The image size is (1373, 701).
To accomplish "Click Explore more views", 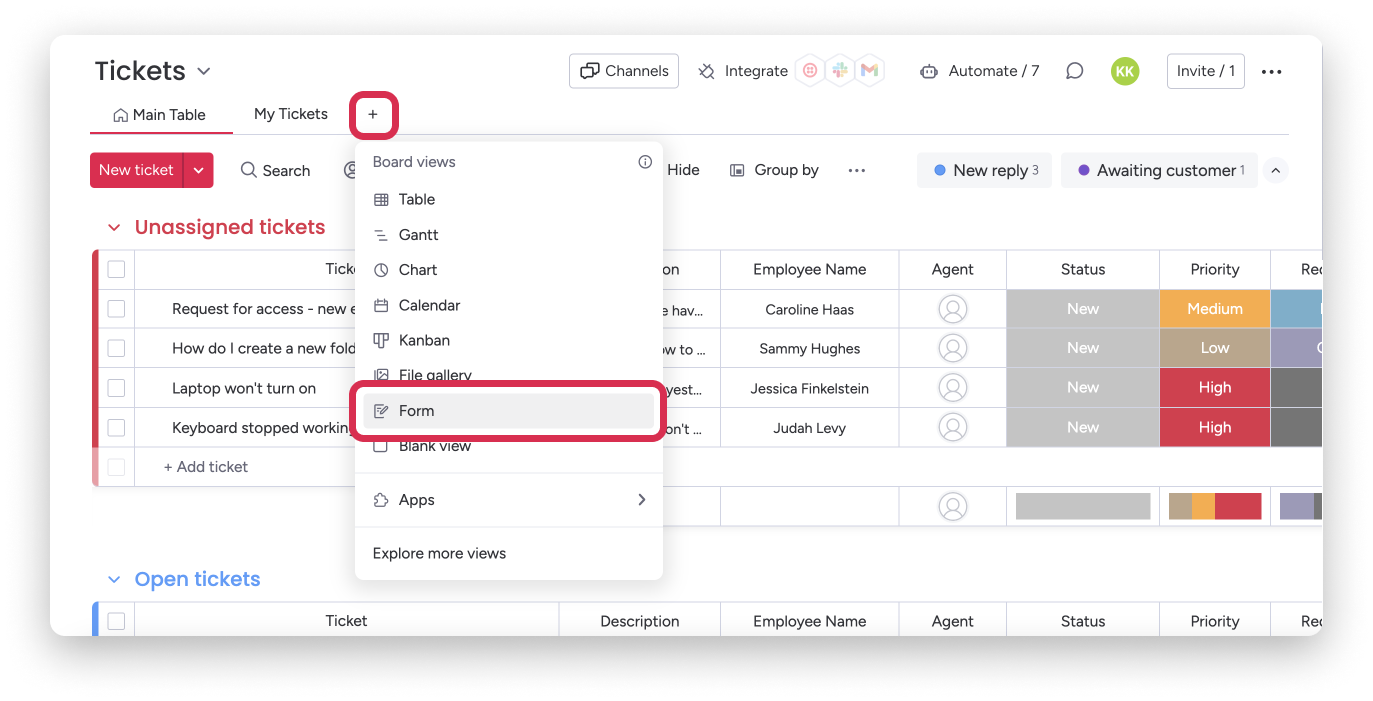I will (439, 553).
